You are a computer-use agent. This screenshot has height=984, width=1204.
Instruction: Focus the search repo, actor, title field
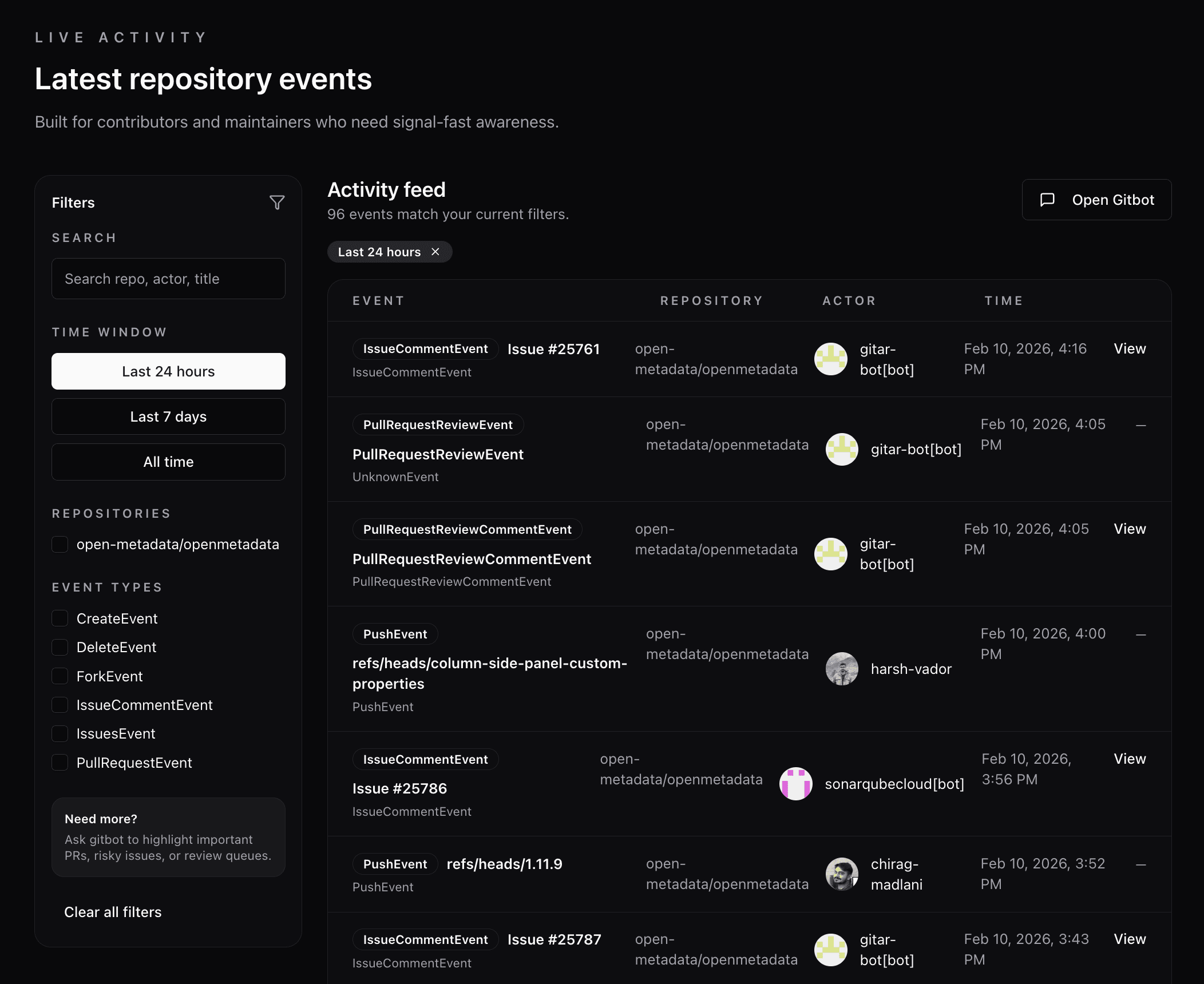[x=168, y=279]
